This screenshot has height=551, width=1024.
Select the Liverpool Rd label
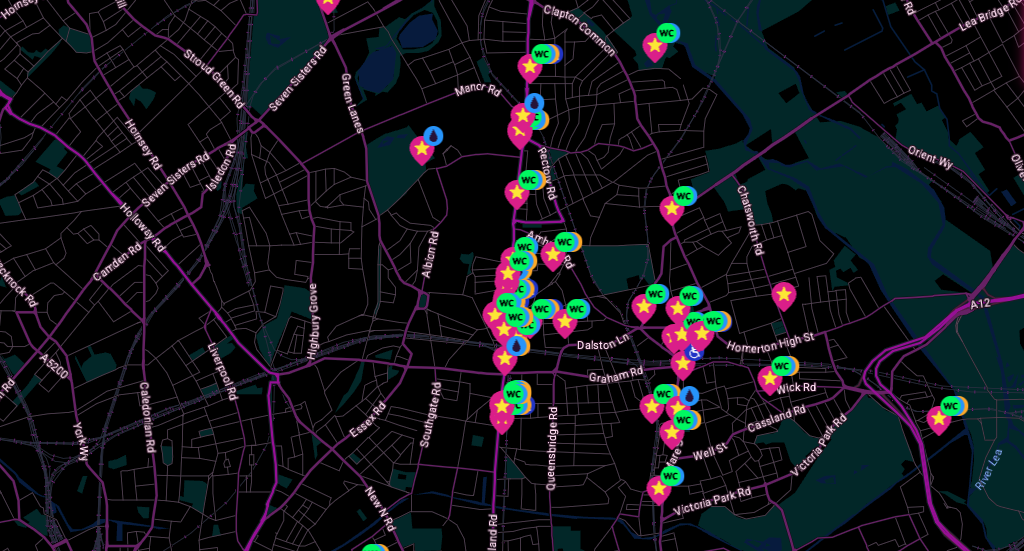pos(221,371)
